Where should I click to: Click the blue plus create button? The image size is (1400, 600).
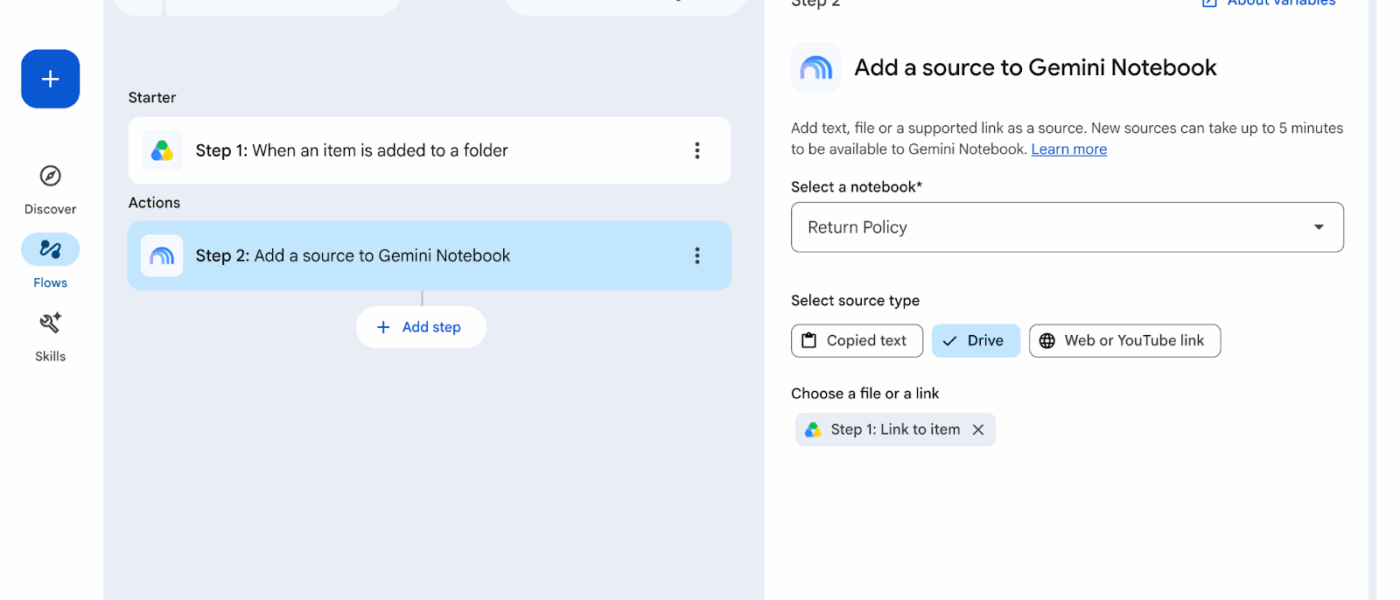(50, 79)
